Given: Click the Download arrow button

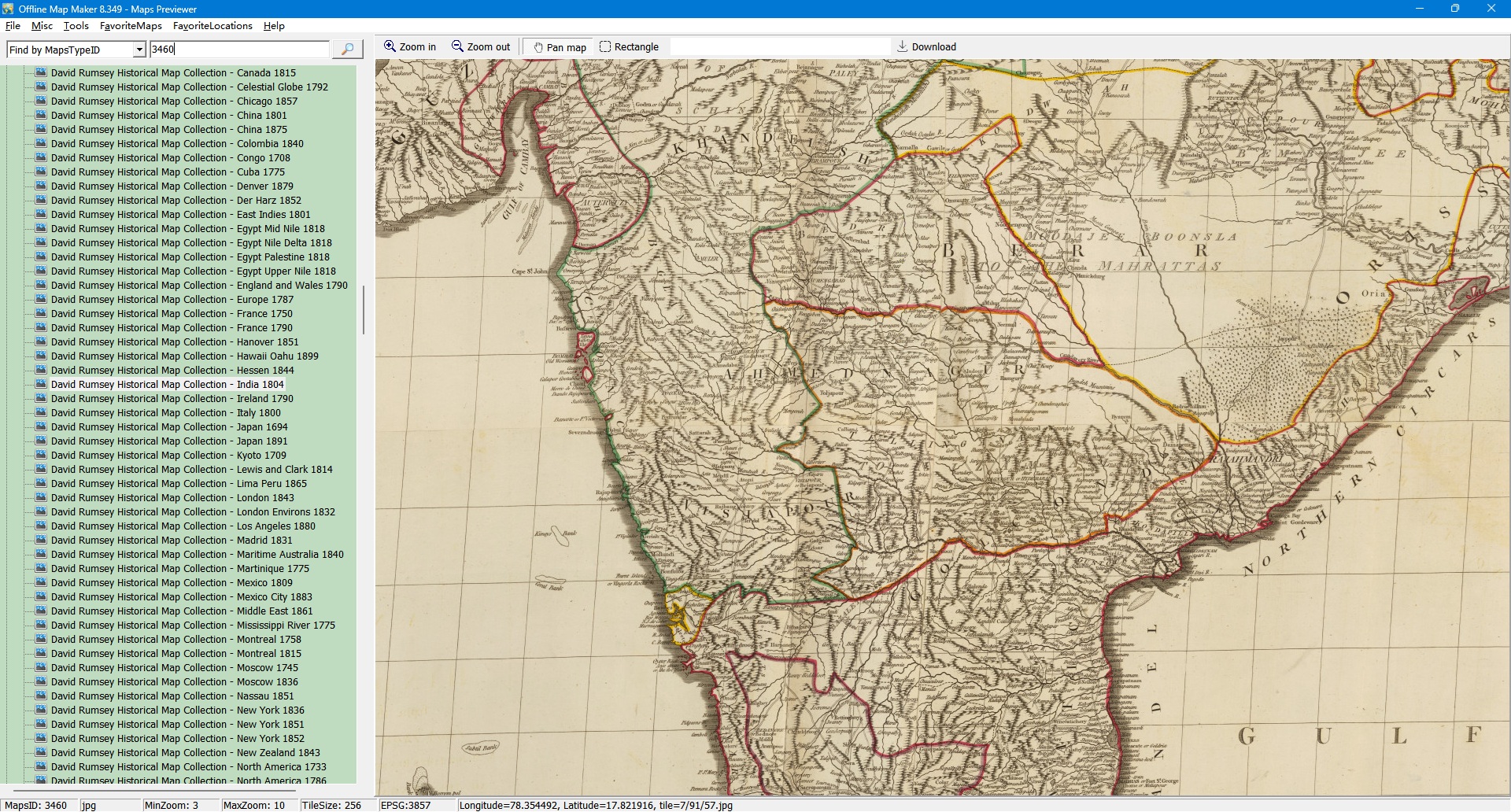Looking at the screenshot, I should 926,47.
